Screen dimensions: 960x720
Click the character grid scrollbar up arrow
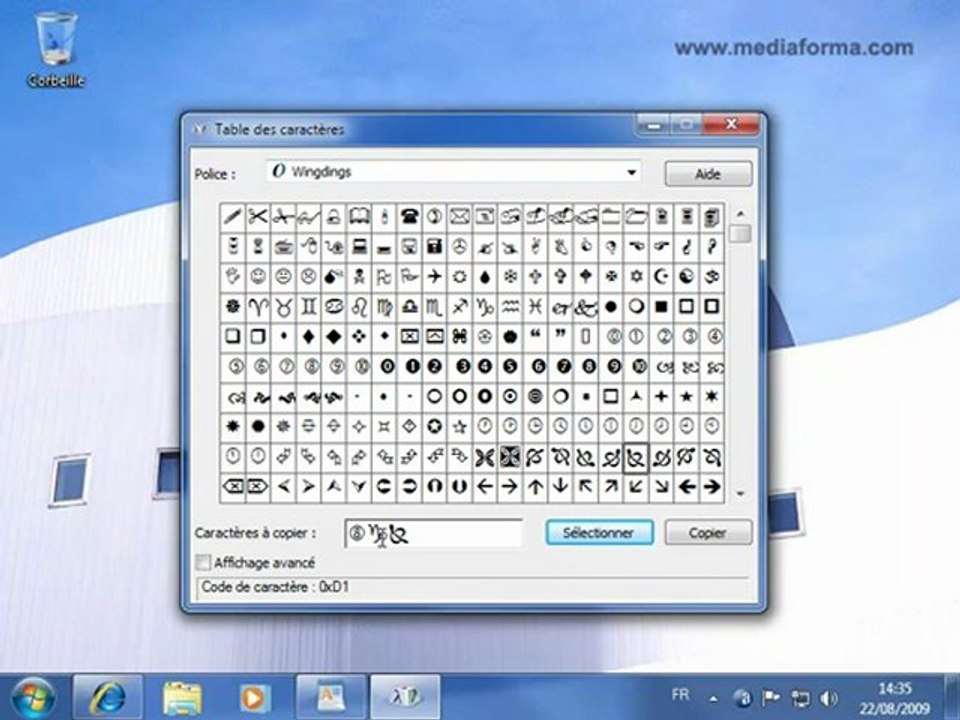(x=740, y=214)
